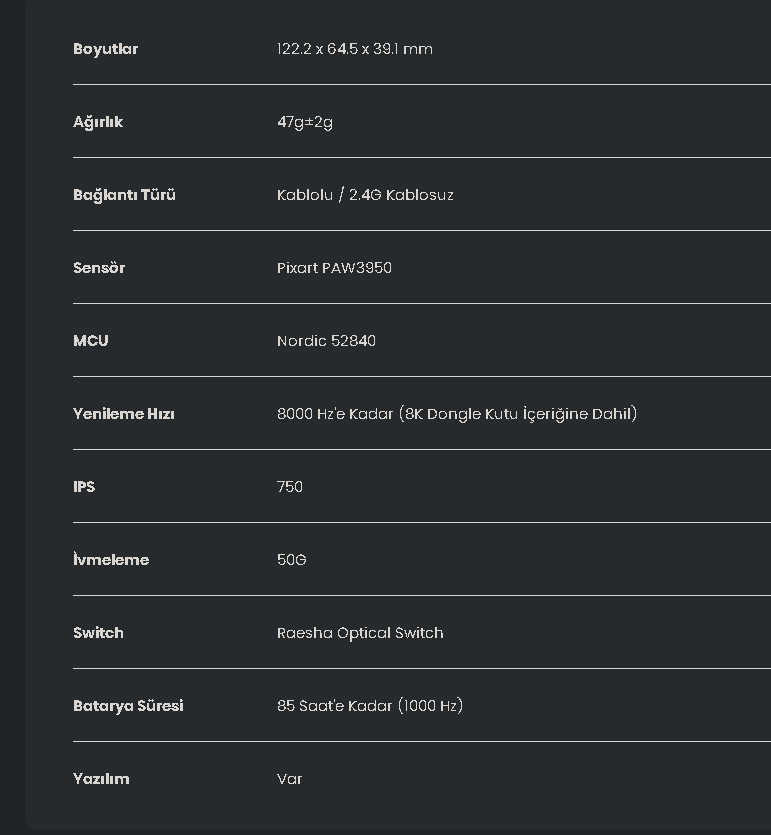This screenshot has width=771, height=835.
Task: Select Kablolu / 2.4G Kablosuz text
Action: click(365, 195)
